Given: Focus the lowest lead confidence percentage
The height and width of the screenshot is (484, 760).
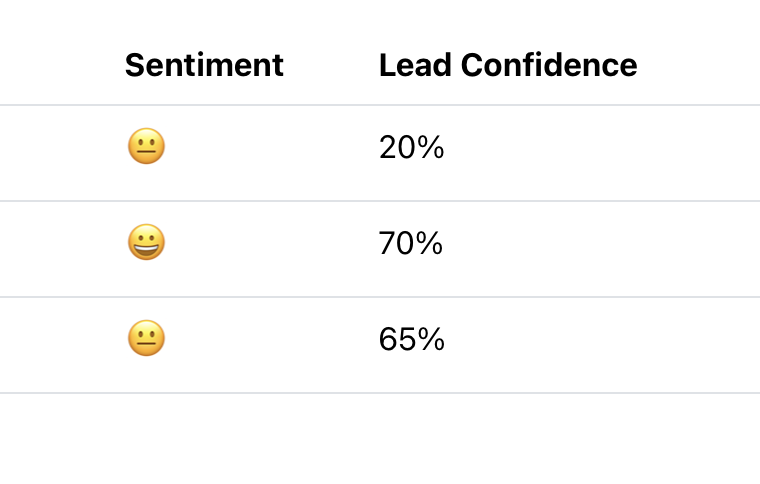Looking at the screenshot, I should [x=411, y=148].
